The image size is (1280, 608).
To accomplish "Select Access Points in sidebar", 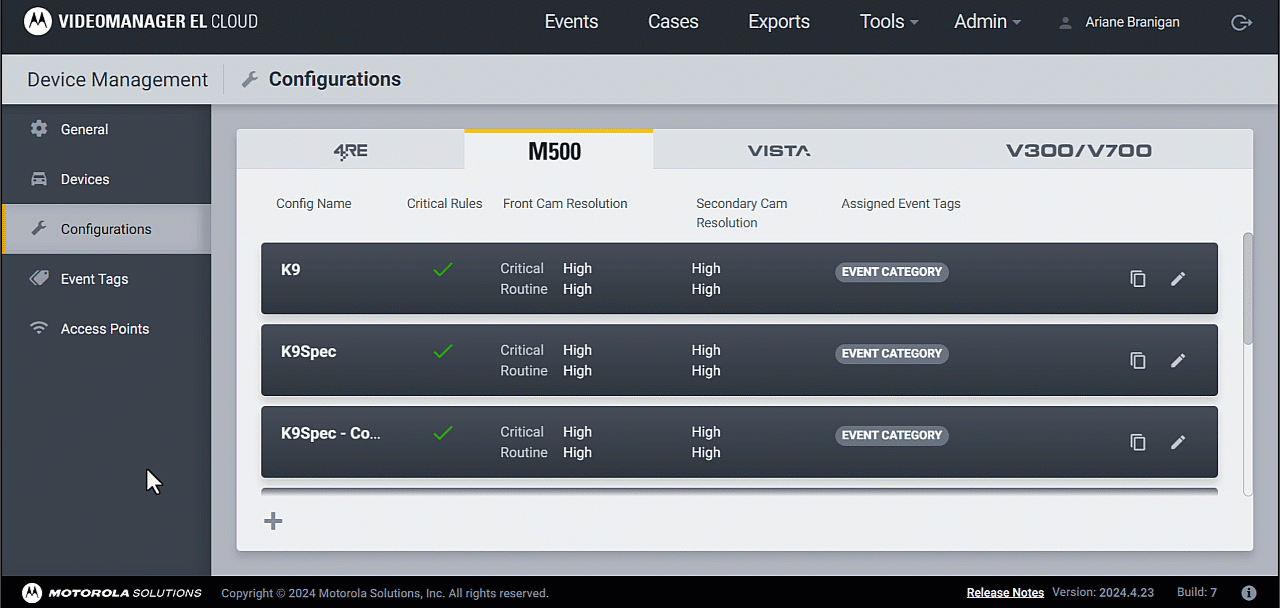I will [x=104, y=329].
